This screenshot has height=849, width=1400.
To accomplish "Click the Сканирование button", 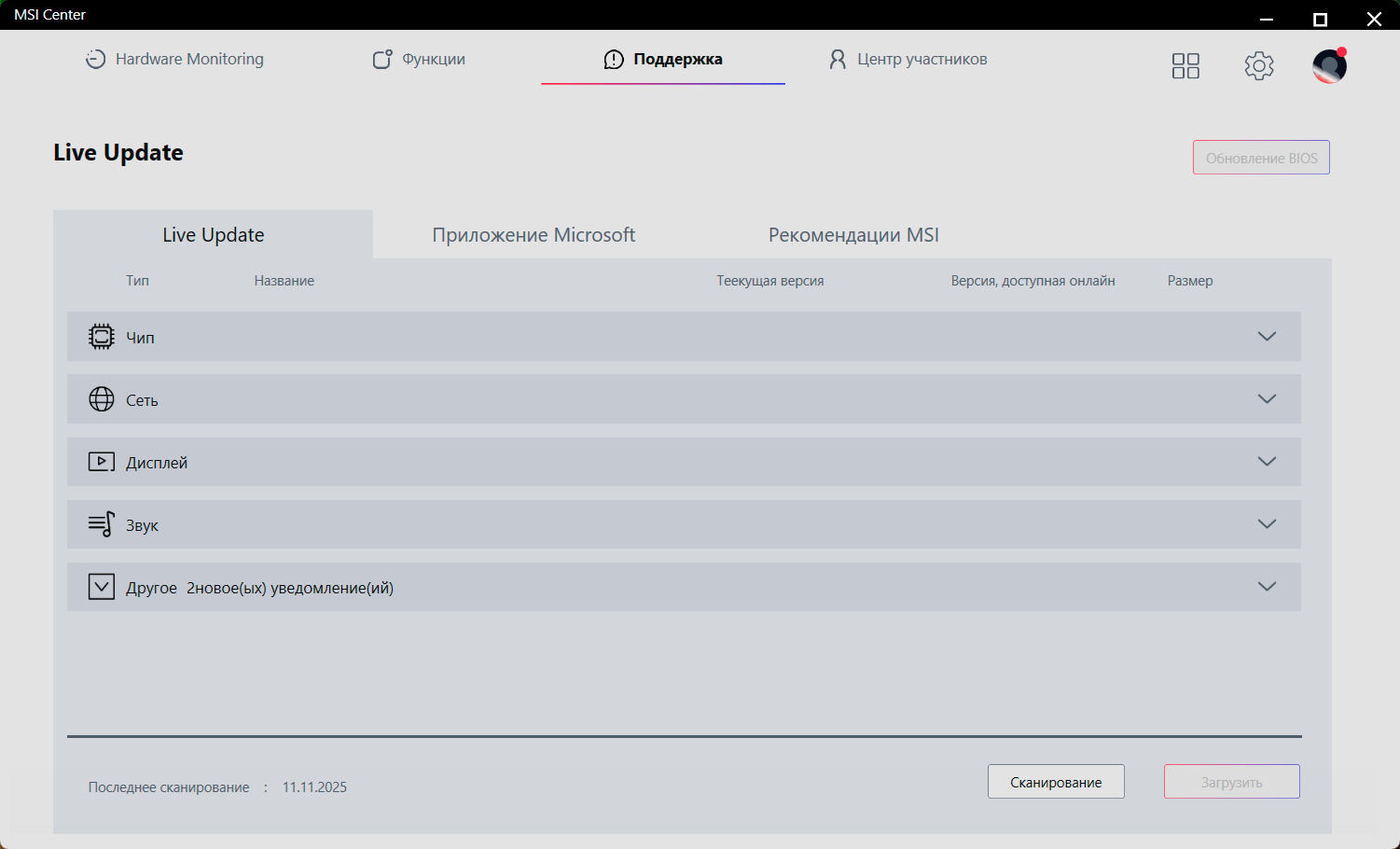I will coord(1056,782).
